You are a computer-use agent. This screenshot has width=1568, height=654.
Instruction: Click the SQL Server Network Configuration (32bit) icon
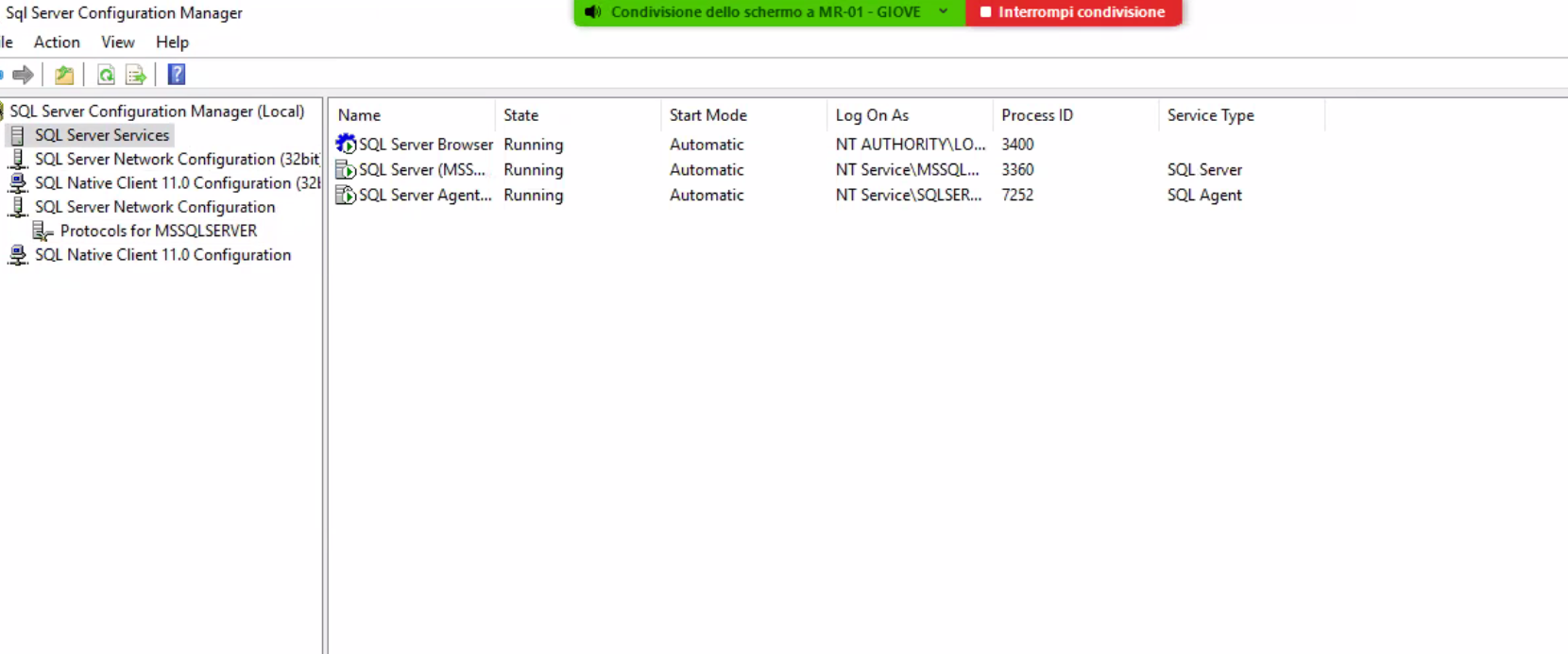click(x=17, y=159)
